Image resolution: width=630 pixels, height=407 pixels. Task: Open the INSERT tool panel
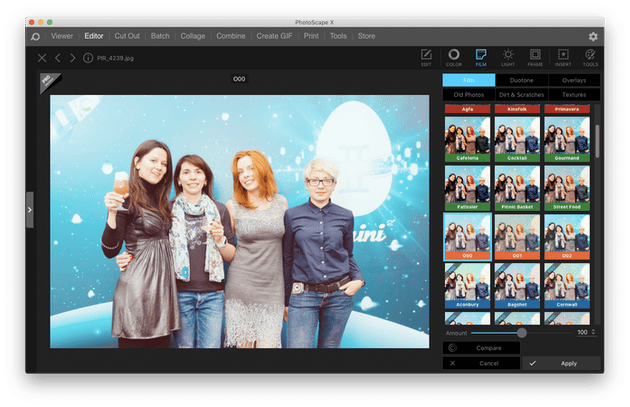click(x=563, y=57)
